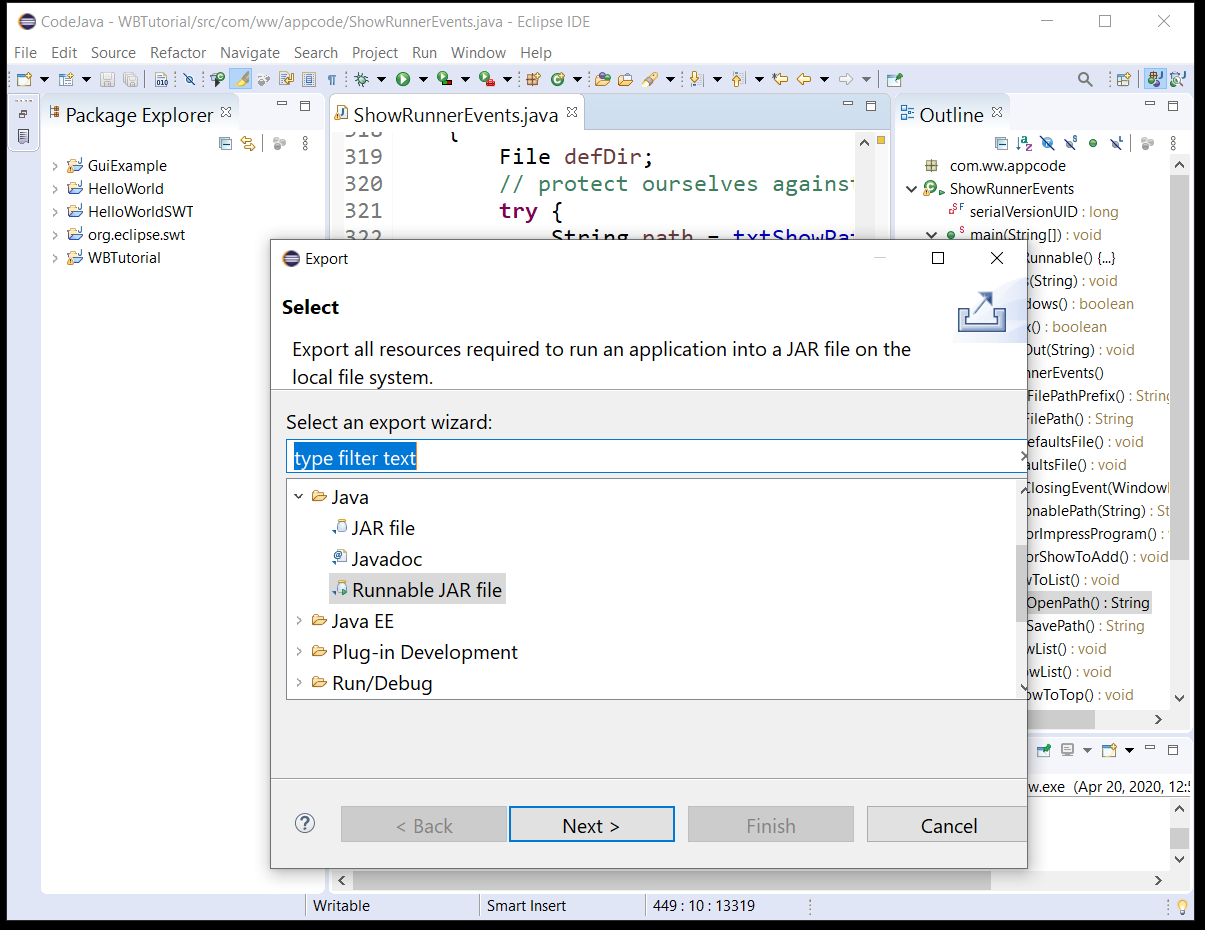Switch to the ShowRunnerEvents.java editor tab

click(x=455, y=115)
